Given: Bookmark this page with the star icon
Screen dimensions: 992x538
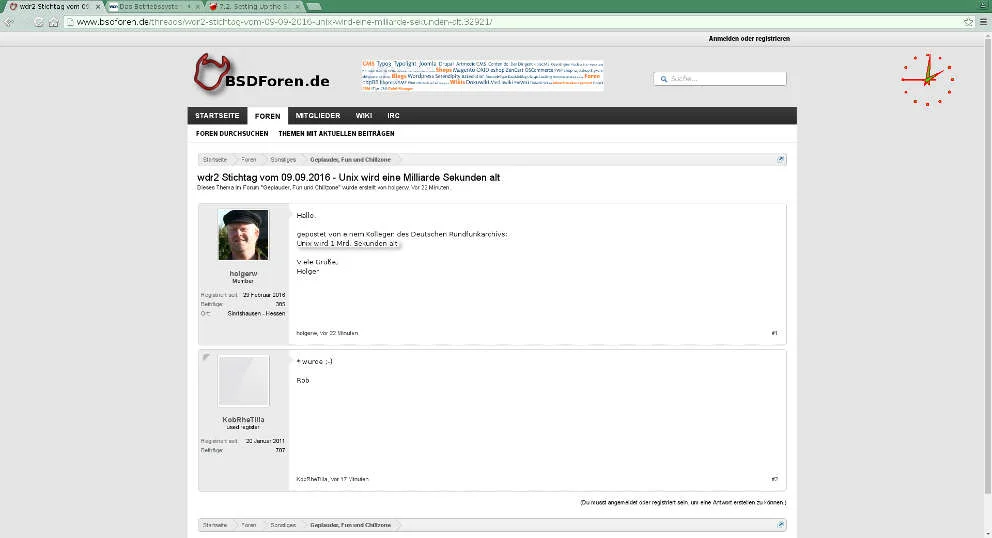Looking at the screenshot, I should 968,22.
